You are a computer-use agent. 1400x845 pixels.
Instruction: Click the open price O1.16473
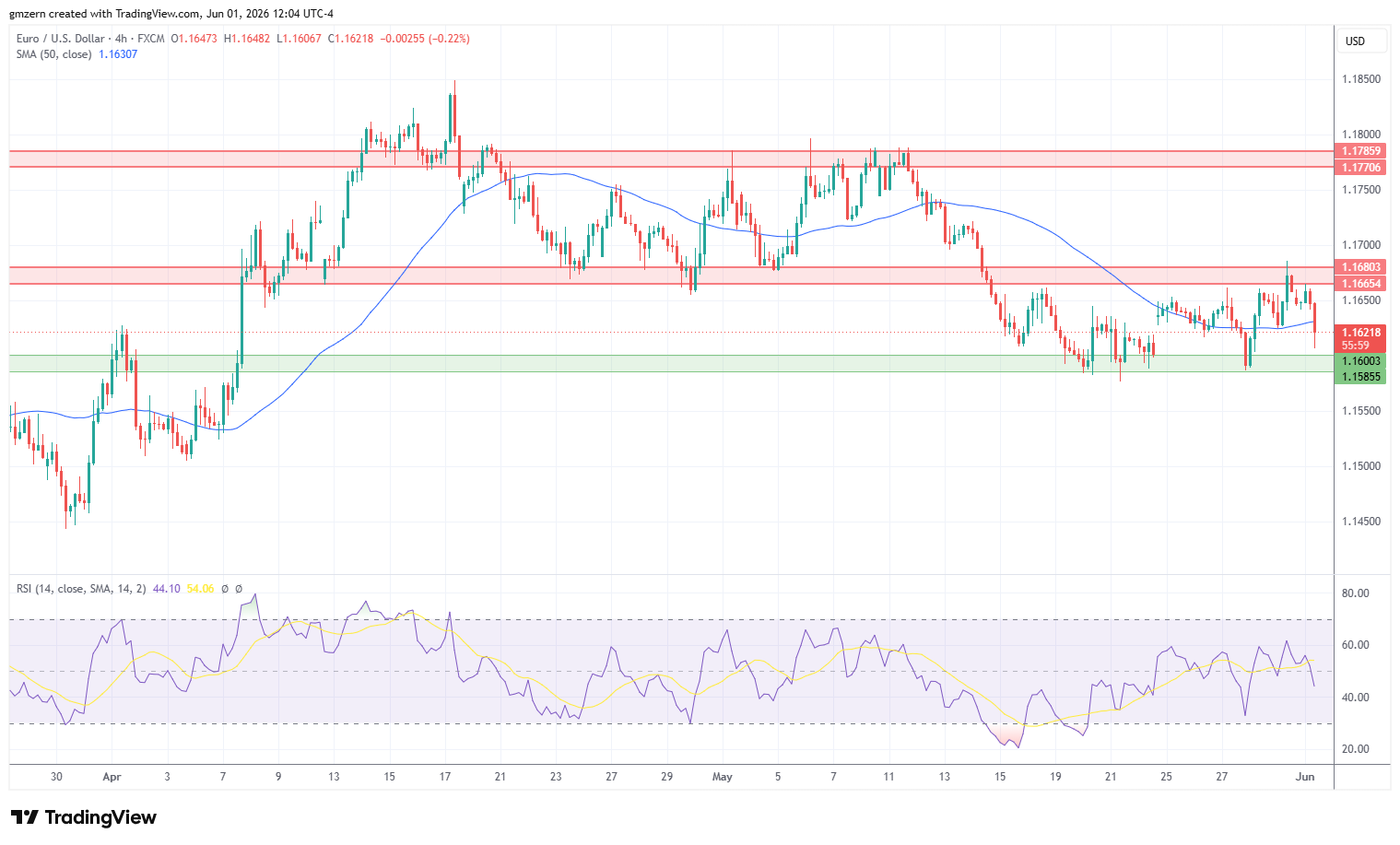click(194, 39)
